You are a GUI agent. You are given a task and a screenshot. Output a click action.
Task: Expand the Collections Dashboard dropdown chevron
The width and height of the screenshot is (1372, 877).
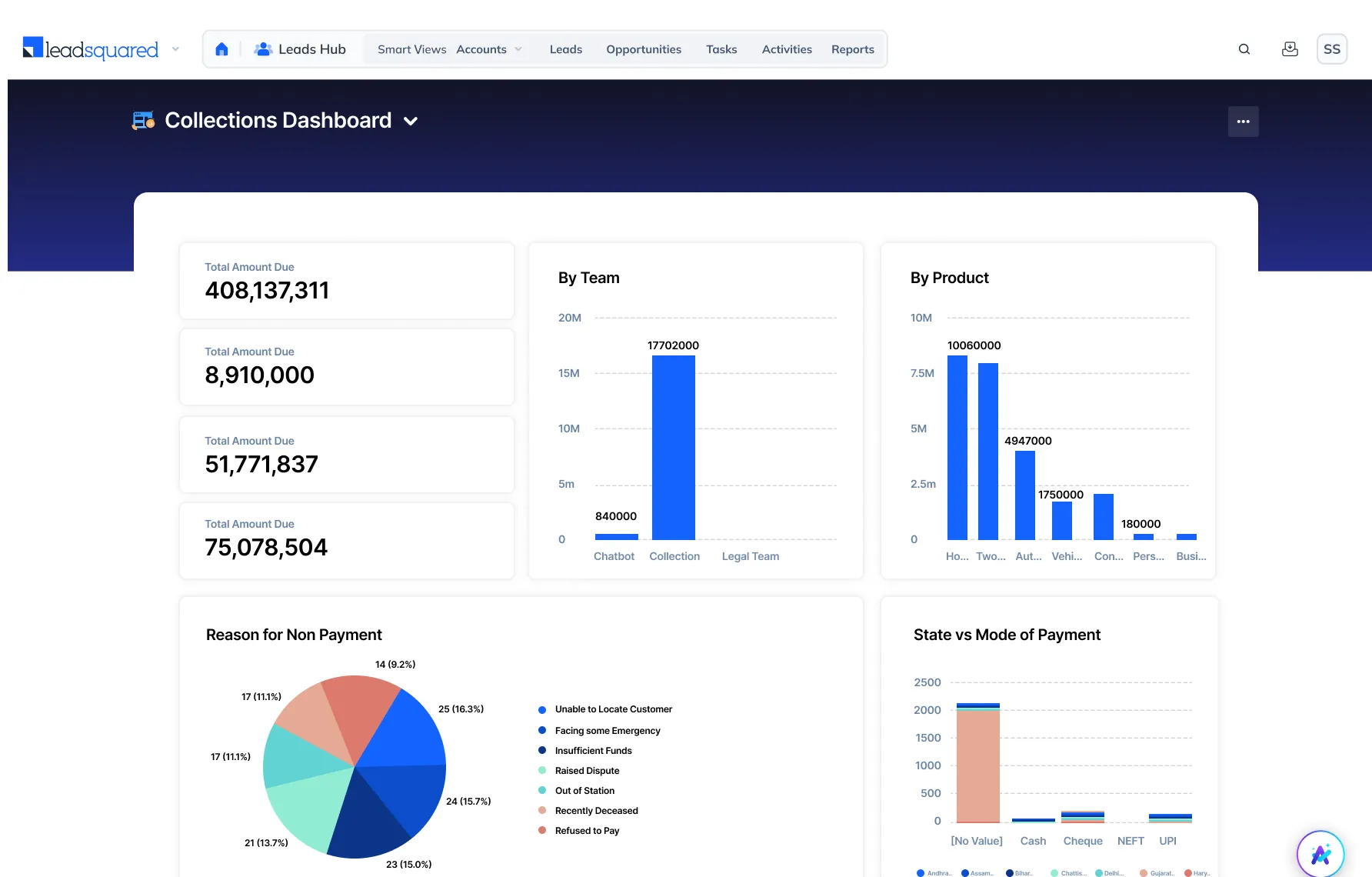tap(411, 122)
